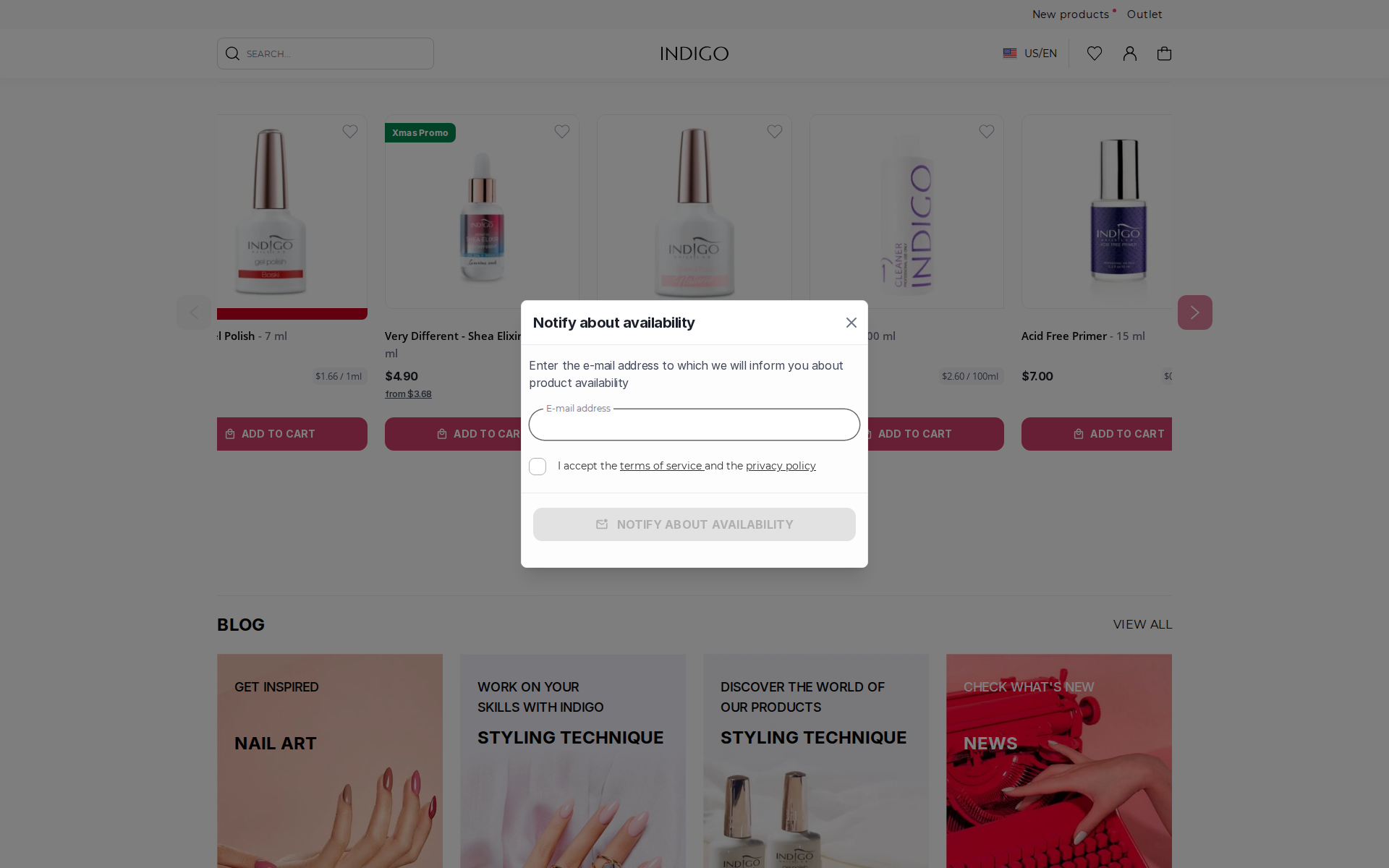Click heart toggle on Gel Polish product

tap(350, 131)
